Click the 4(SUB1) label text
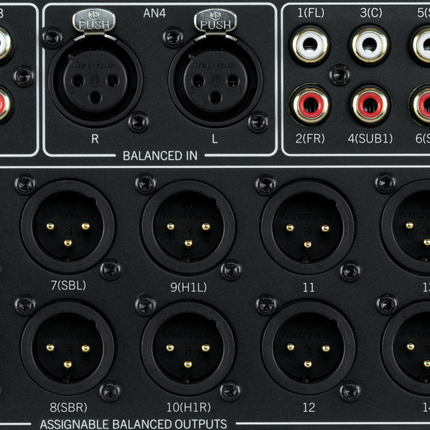This screenshot has height=430, width=430. coord(370,138)
